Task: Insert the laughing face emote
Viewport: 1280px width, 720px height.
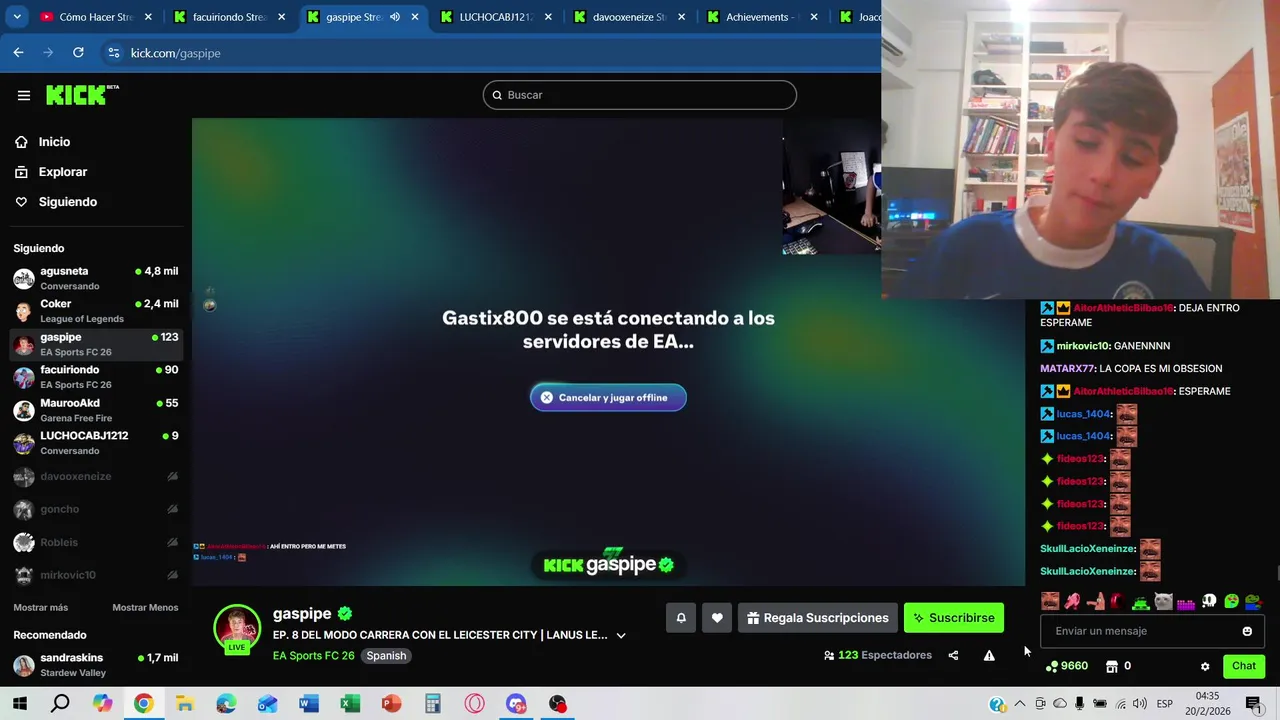Action: tap(1050, 601)
